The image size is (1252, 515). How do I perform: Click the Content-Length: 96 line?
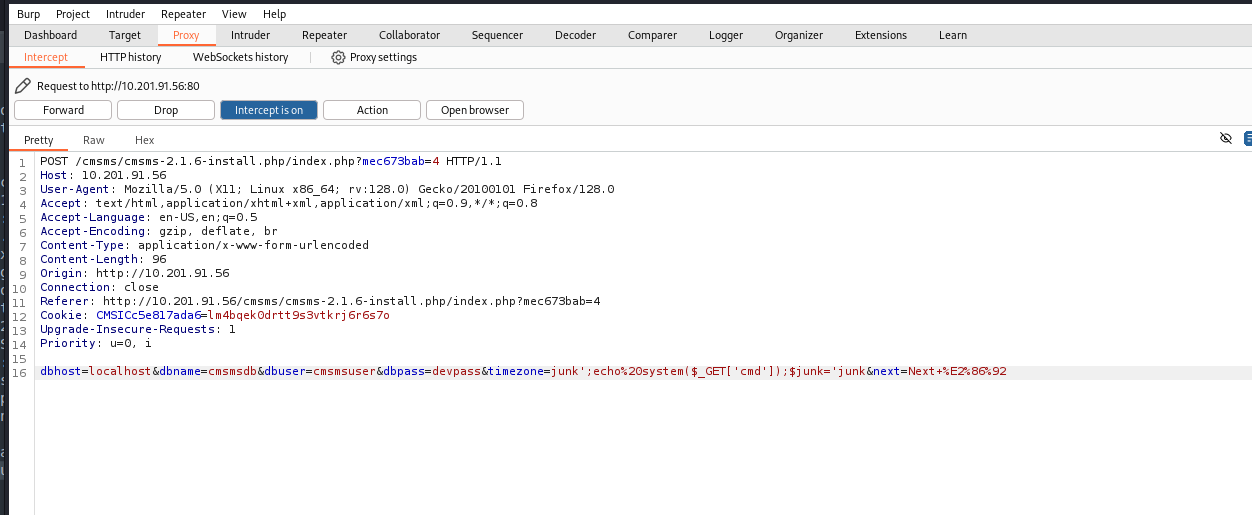(103, 259)
